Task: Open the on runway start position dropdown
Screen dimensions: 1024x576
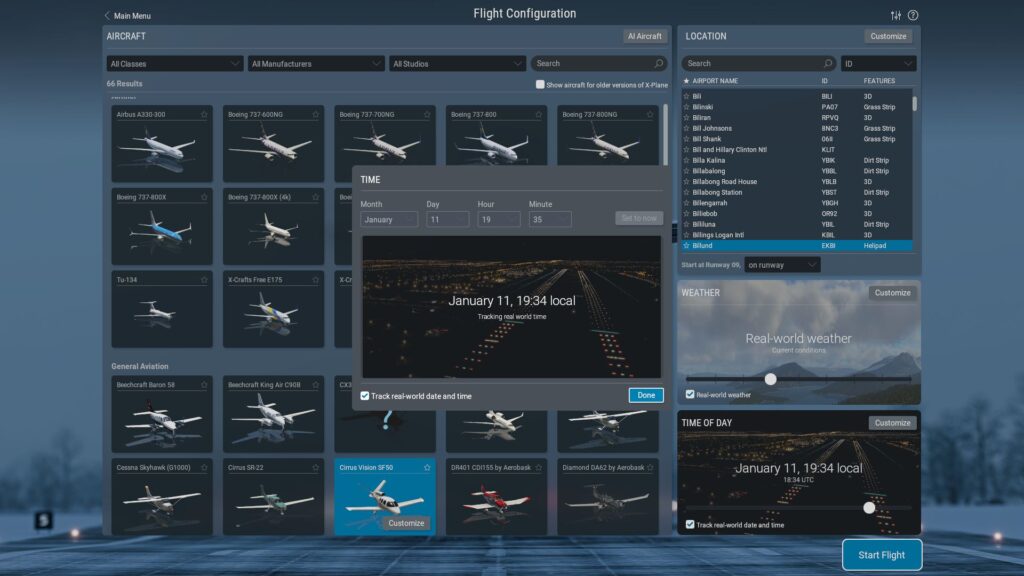Action: tap(782, 265)
